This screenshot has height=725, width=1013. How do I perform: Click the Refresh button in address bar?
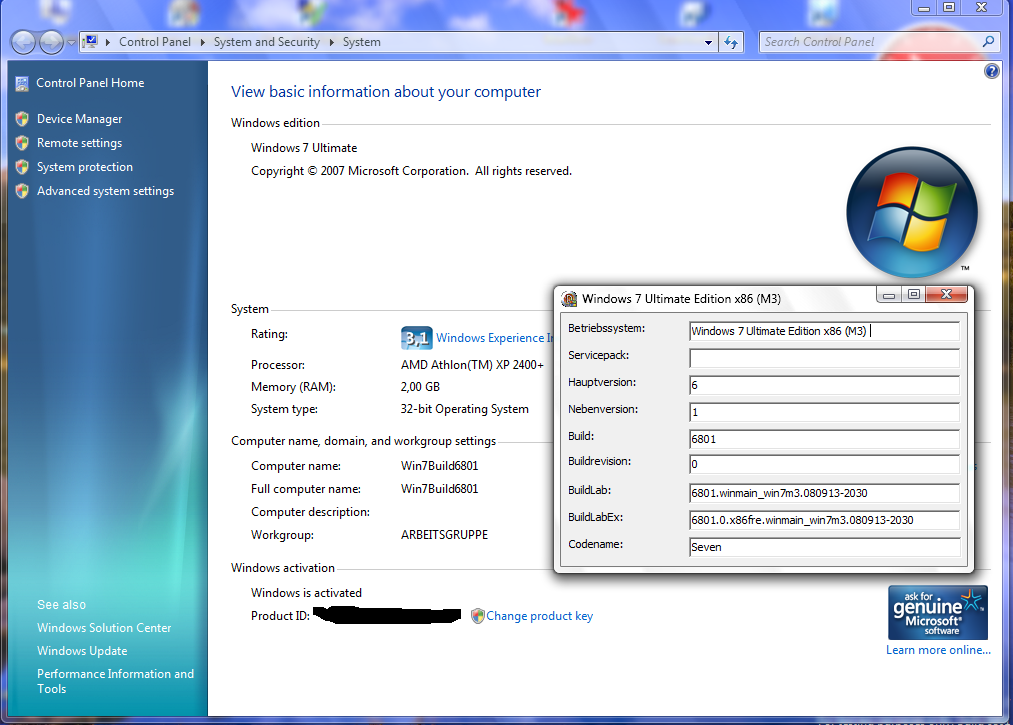(x=731, y=43)
